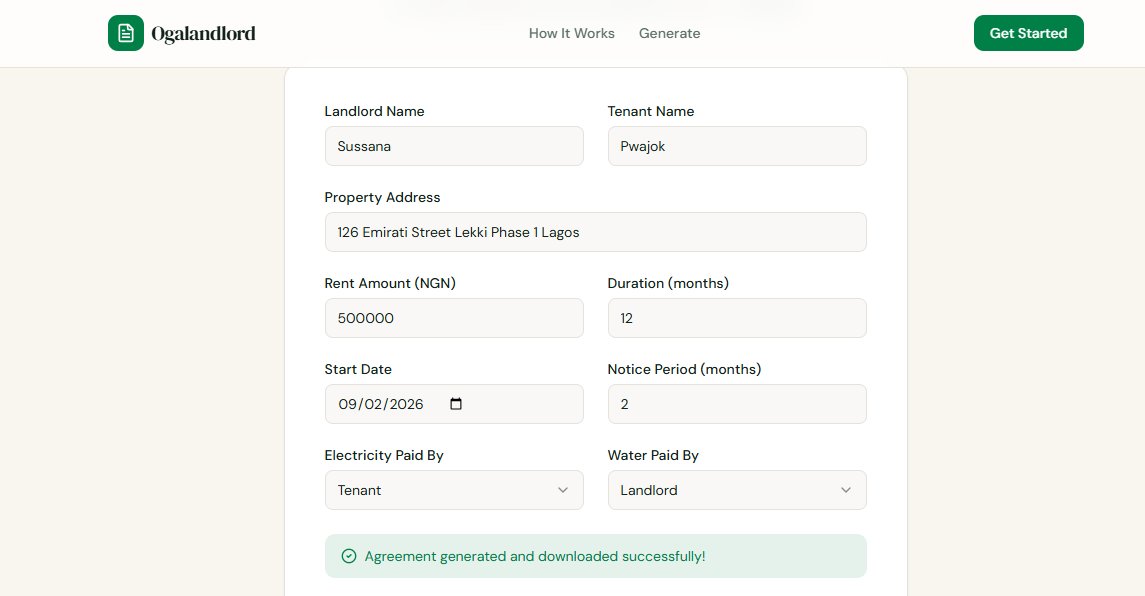Focus the Landlord Name field with Sussana
Screen dimensions: 1145x596
[x=454, y=146]
